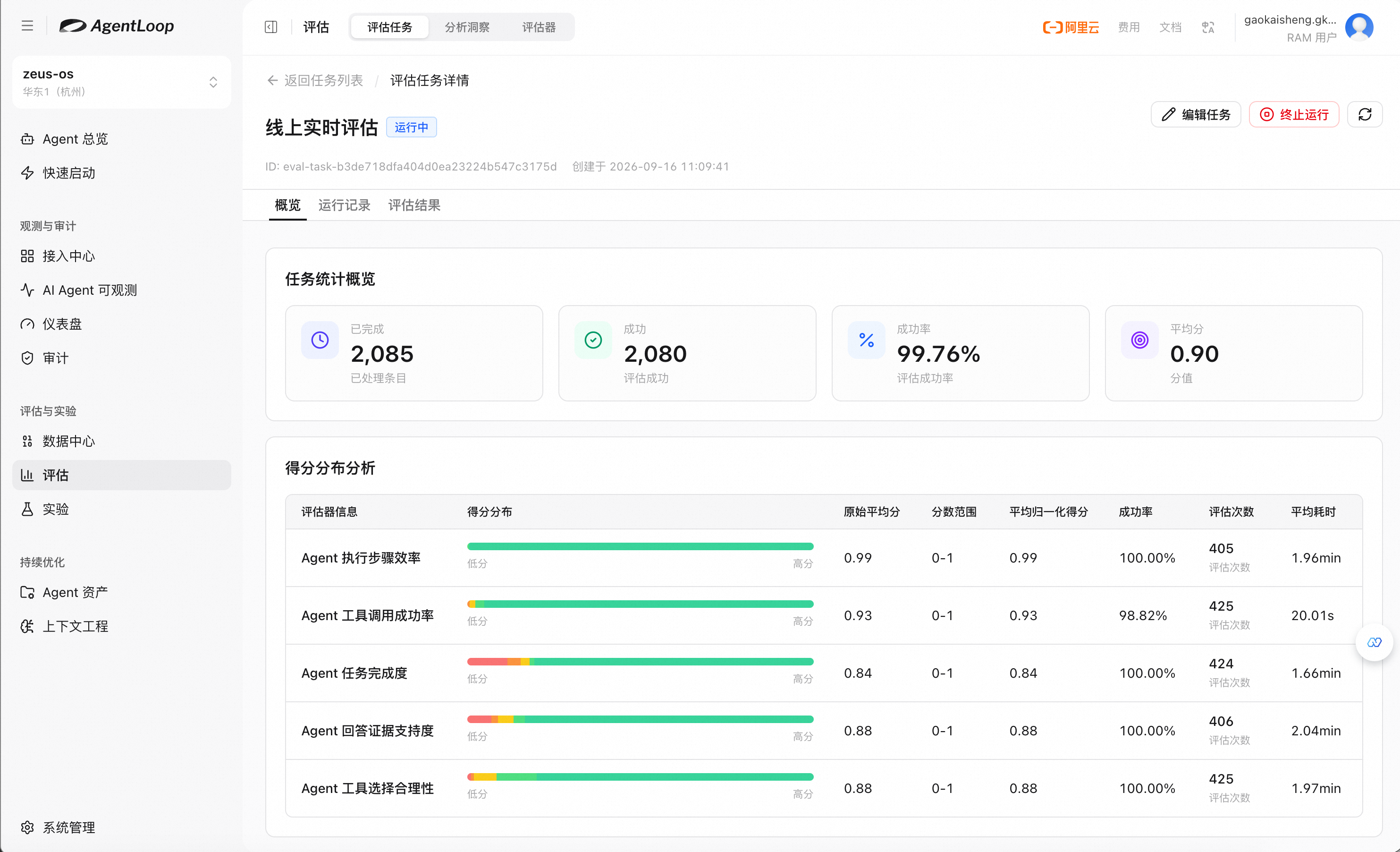The image size is (1400, 852).
Task: Click the refresh icon button
Action: (x=1365, y=115)
